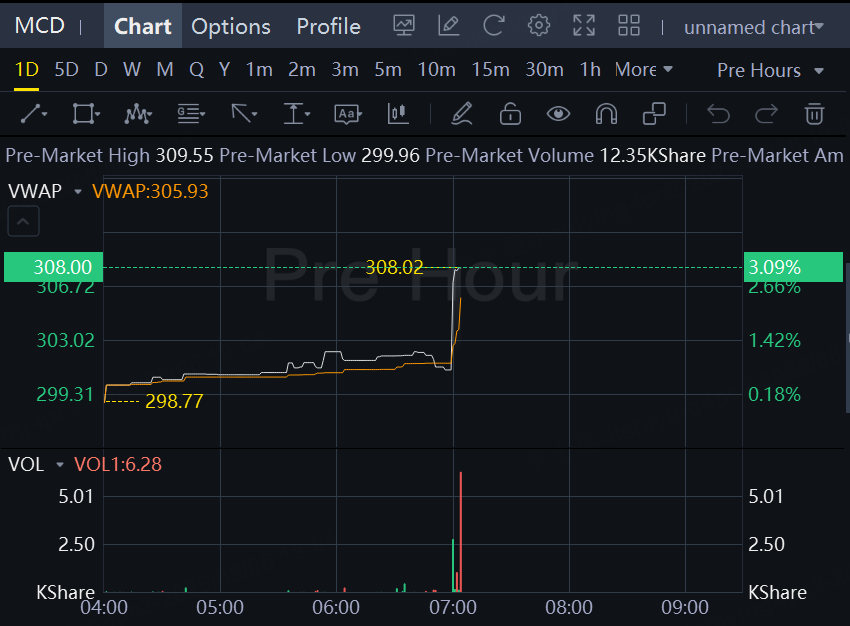Image resolution: width=850 pixels, height=626 pixels.
Task: Open the VWAP indicator dropdown
Action: coord(78,191)
